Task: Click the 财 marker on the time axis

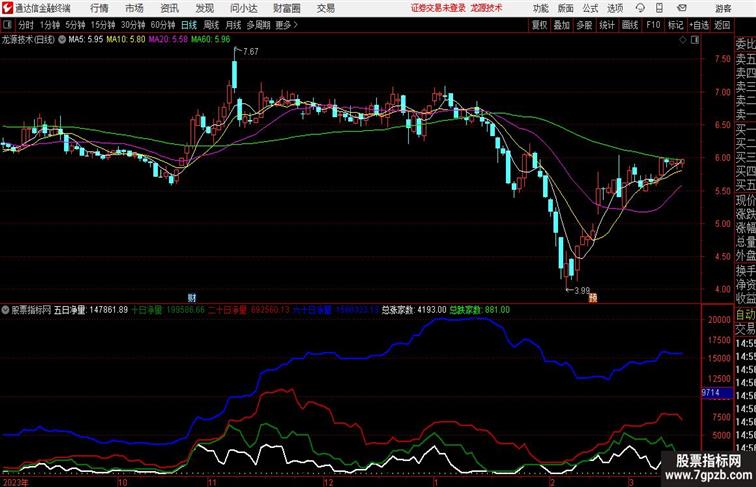Action: [x=191, y=298]
